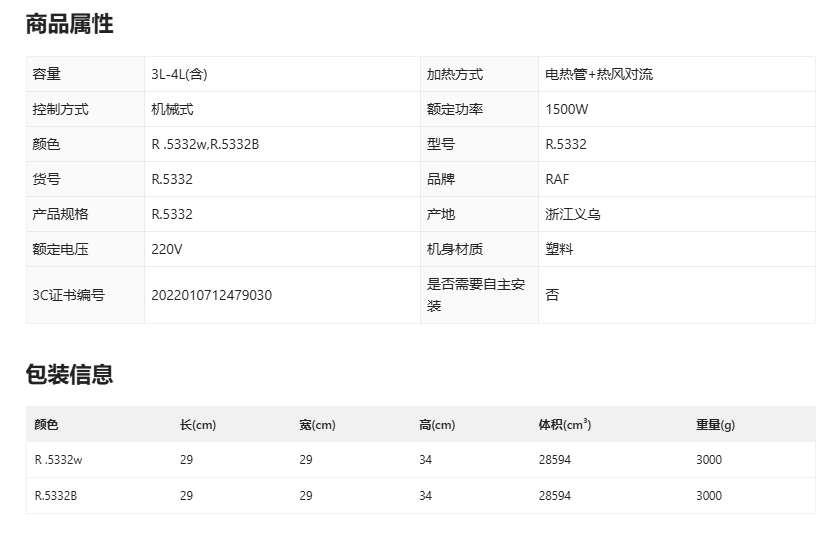This screenshot has height=541, width=833.
Task: Select the R.5332B row in packaging table
Action: point(56,495)
